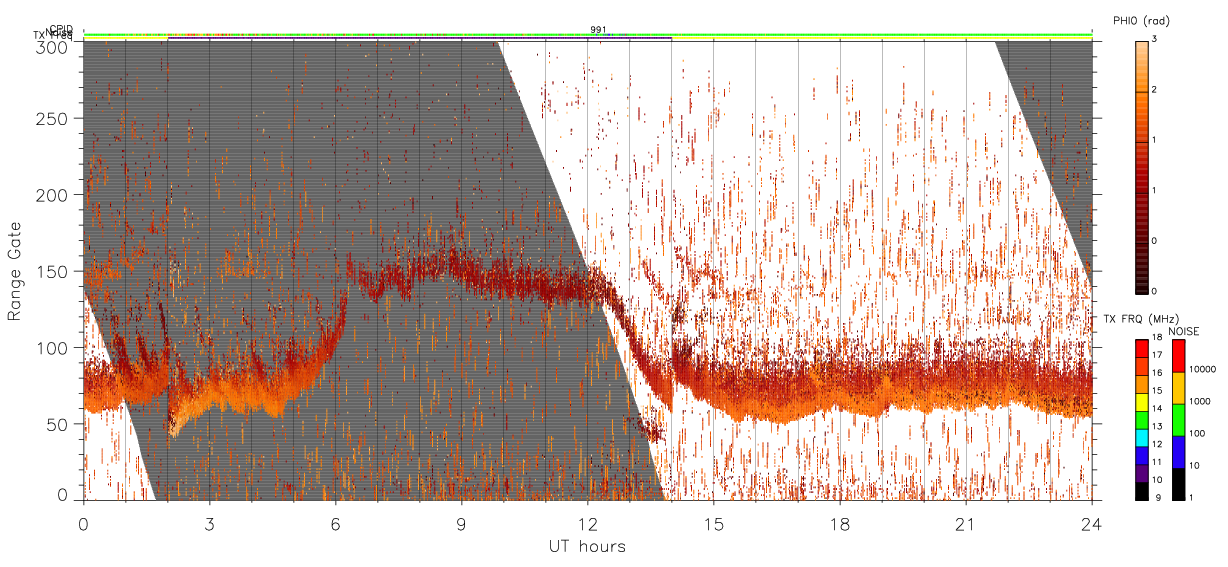Select the black NOISE swatch between 1 and 10
The image size is (1228, 567).
click(x=1179, y=484)
